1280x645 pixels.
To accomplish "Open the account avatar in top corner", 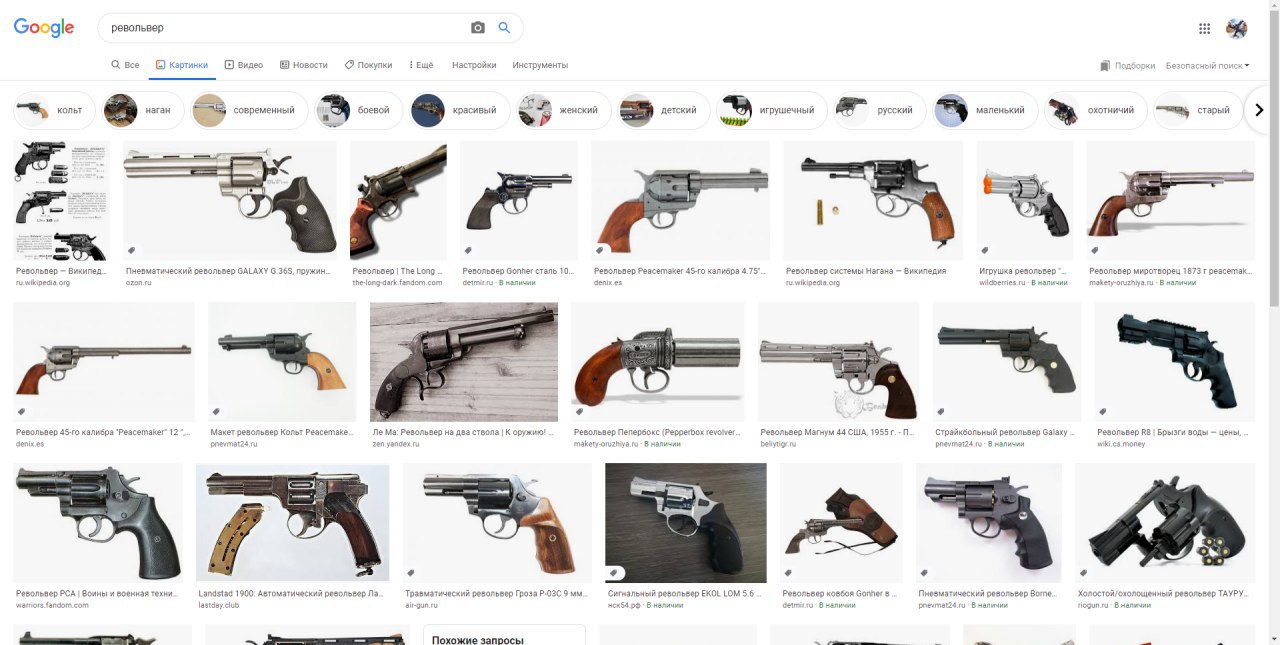I will [1237, 29].
